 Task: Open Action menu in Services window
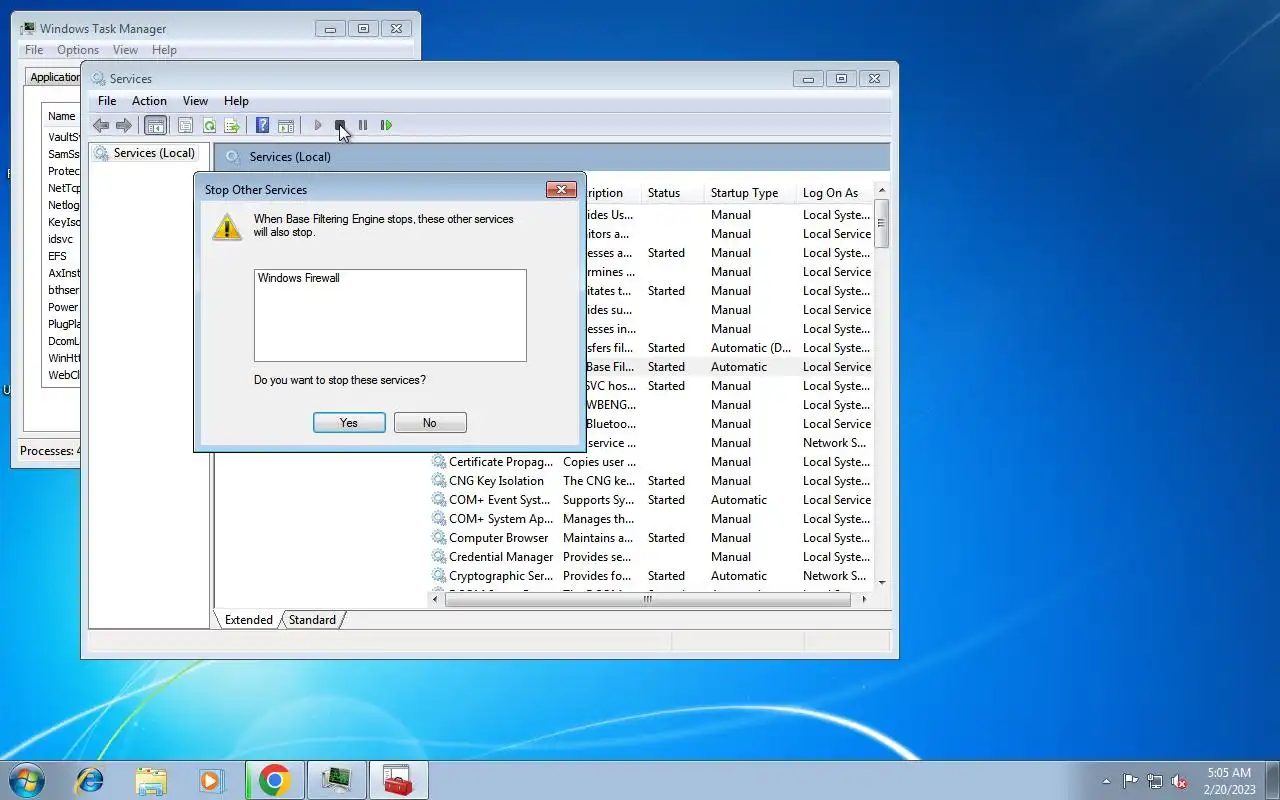(149, 101)
